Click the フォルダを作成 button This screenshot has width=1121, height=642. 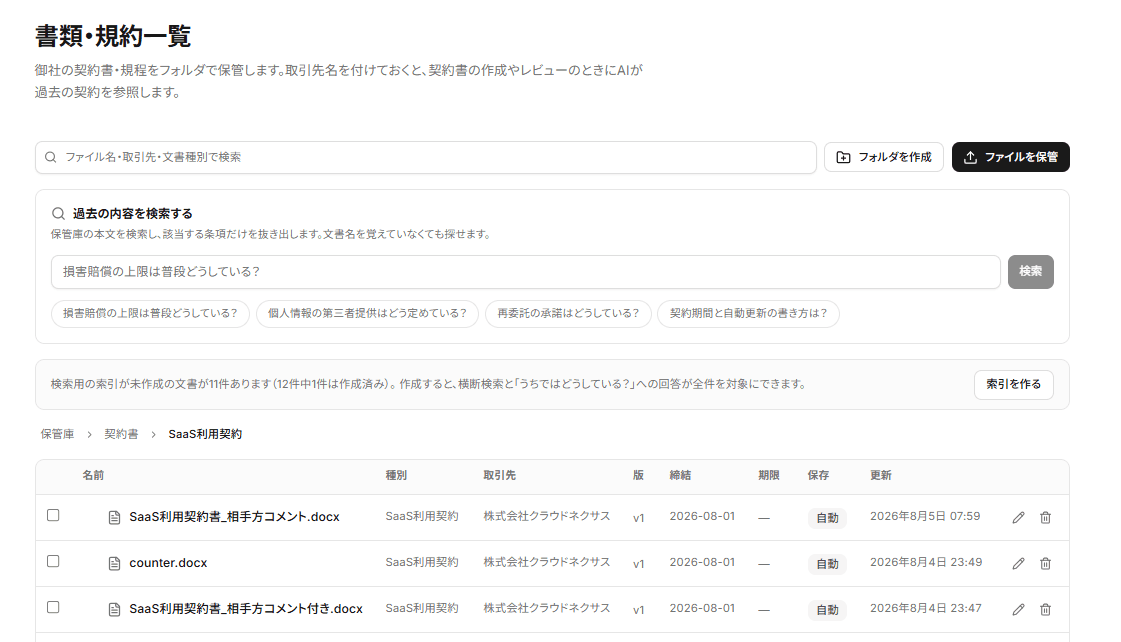tap(884, 157)
